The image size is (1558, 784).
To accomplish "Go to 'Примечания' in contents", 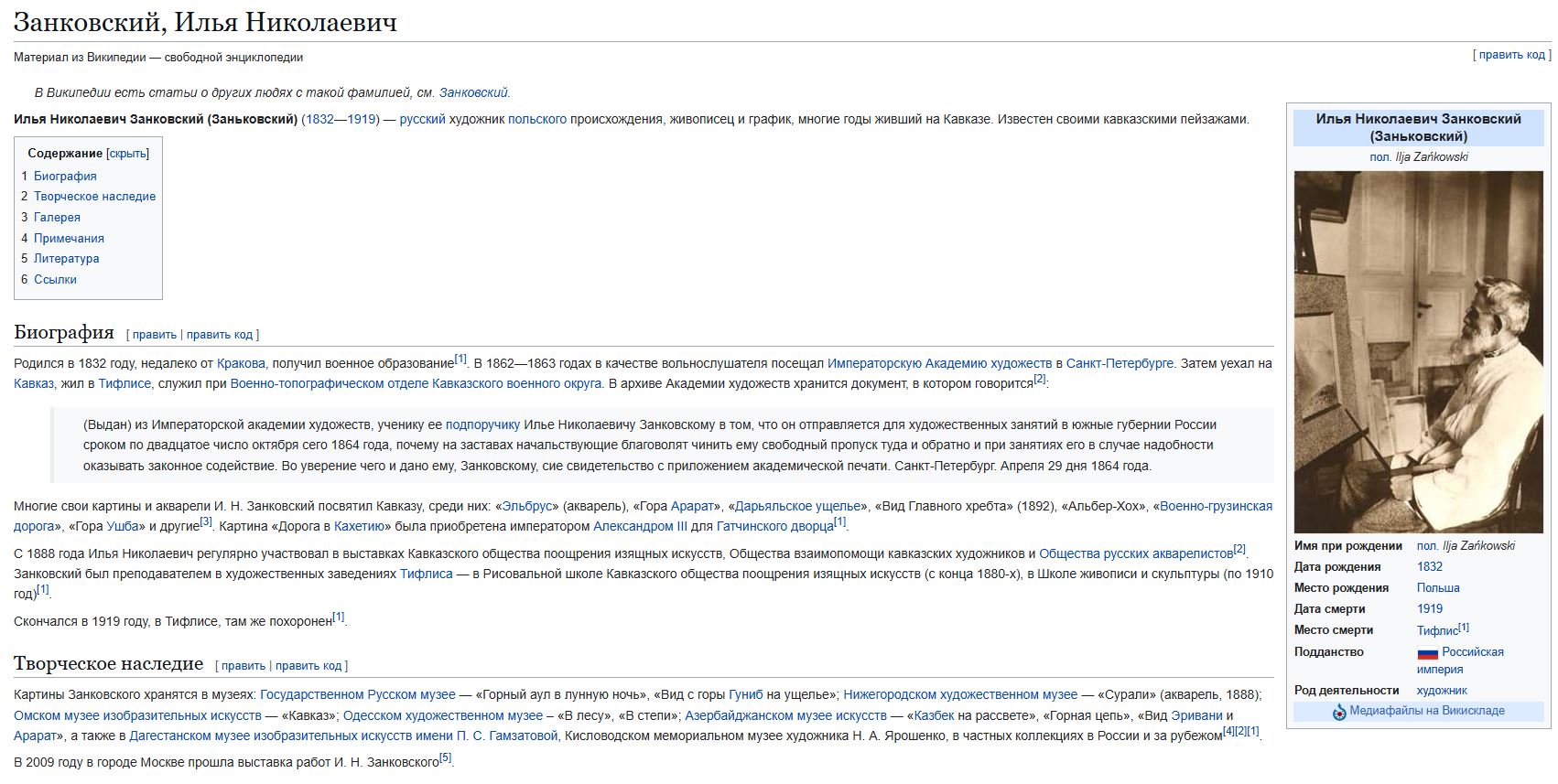I will coord(69,239).
